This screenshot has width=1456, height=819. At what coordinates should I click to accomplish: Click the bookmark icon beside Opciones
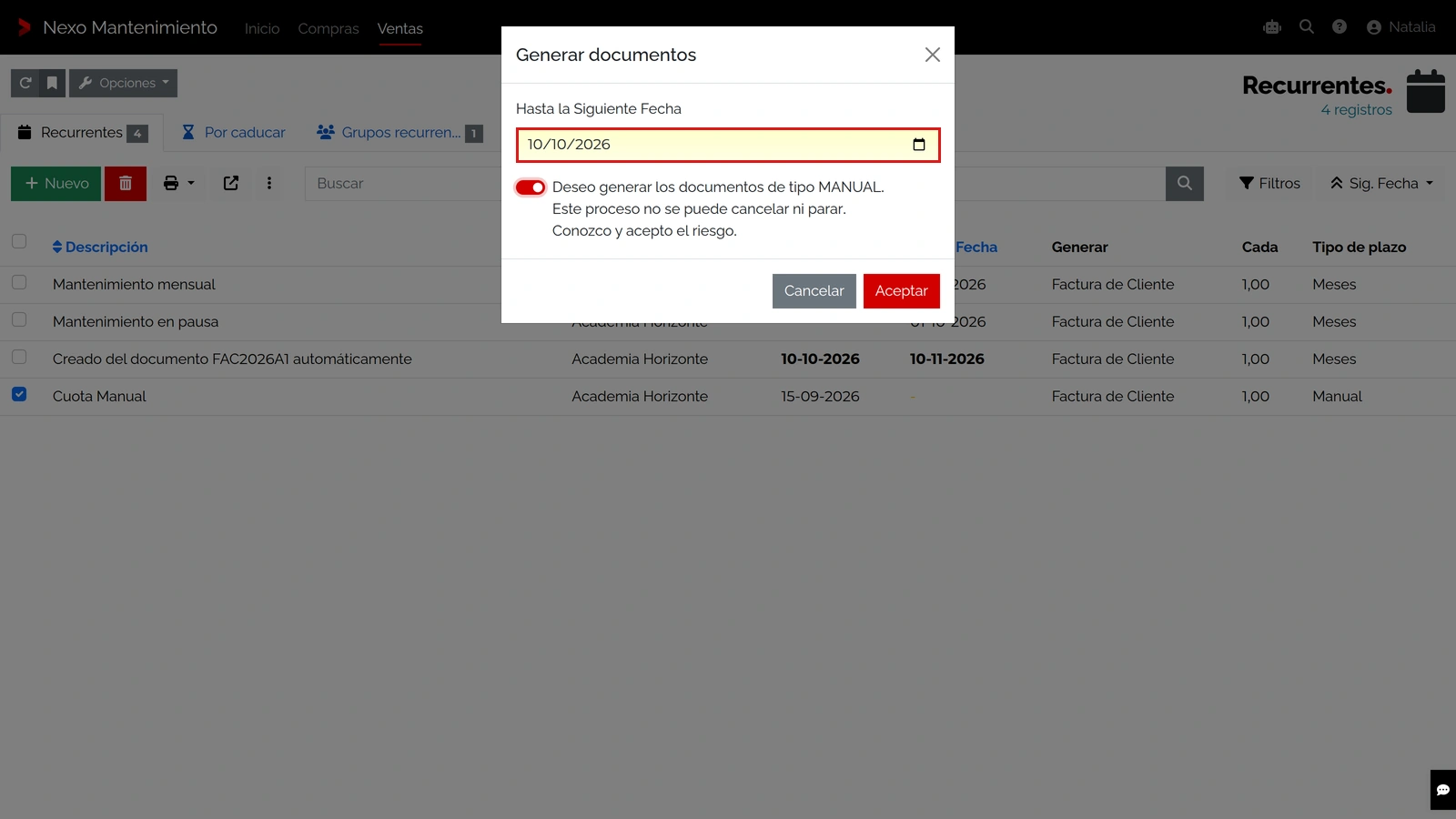coord(52,83)
